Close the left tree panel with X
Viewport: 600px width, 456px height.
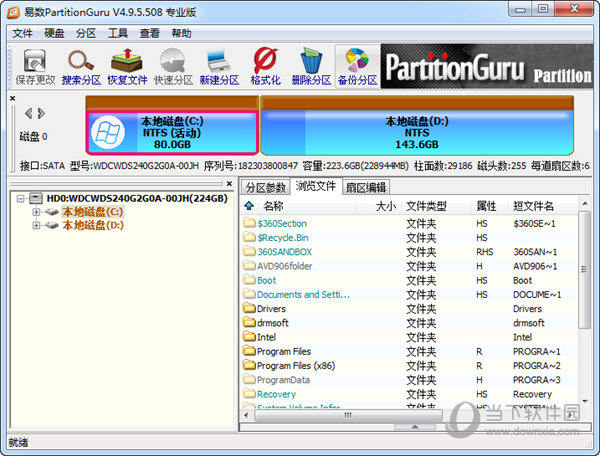(x=229, y=184)
